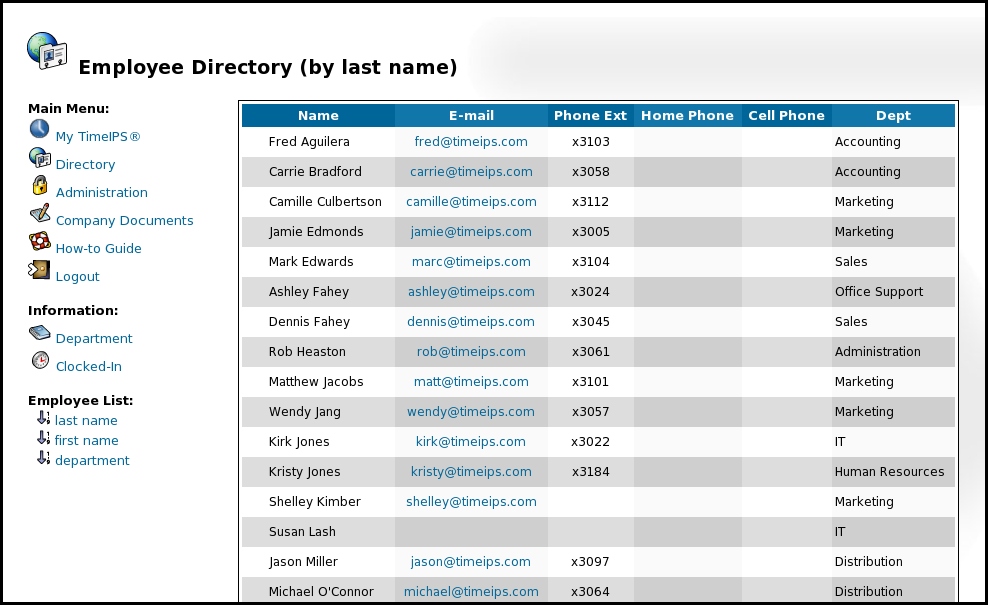The image size is (988, 605).
Task: Click the name Matthew Jacobs
Action: pos(316,382)
